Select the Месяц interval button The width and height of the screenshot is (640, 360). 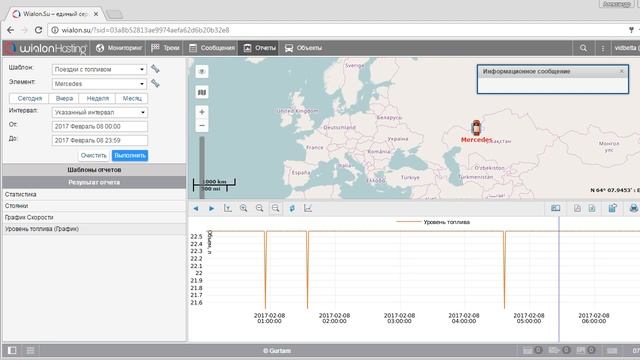coord(132,98)
